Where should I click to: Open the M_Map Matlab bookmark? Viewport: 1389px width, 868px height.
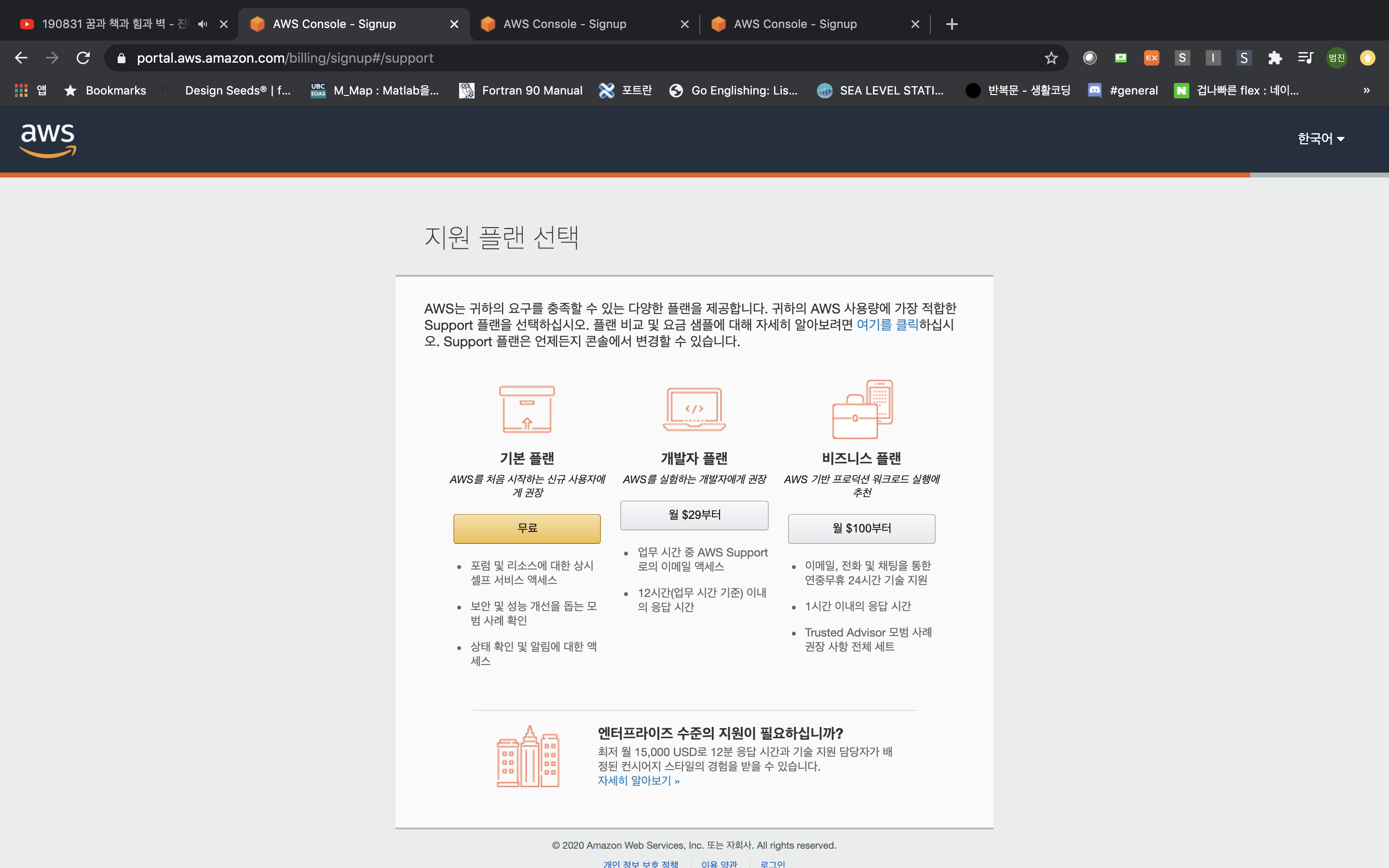pos(375,90)
